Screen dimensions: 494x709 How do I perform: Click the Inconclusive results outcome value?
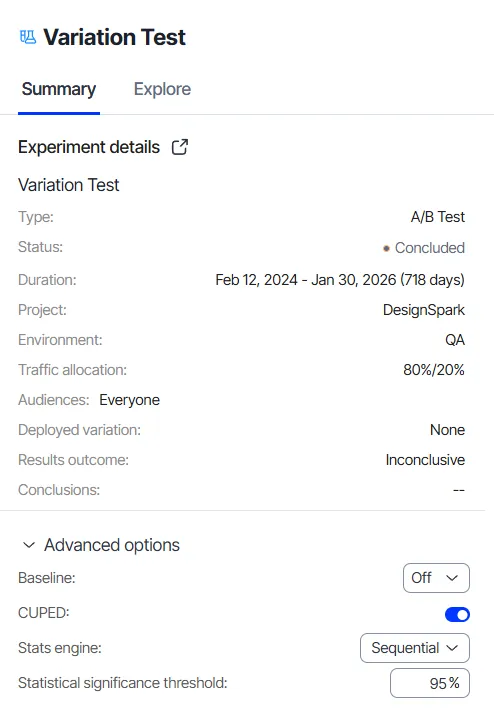coord(425,460)
